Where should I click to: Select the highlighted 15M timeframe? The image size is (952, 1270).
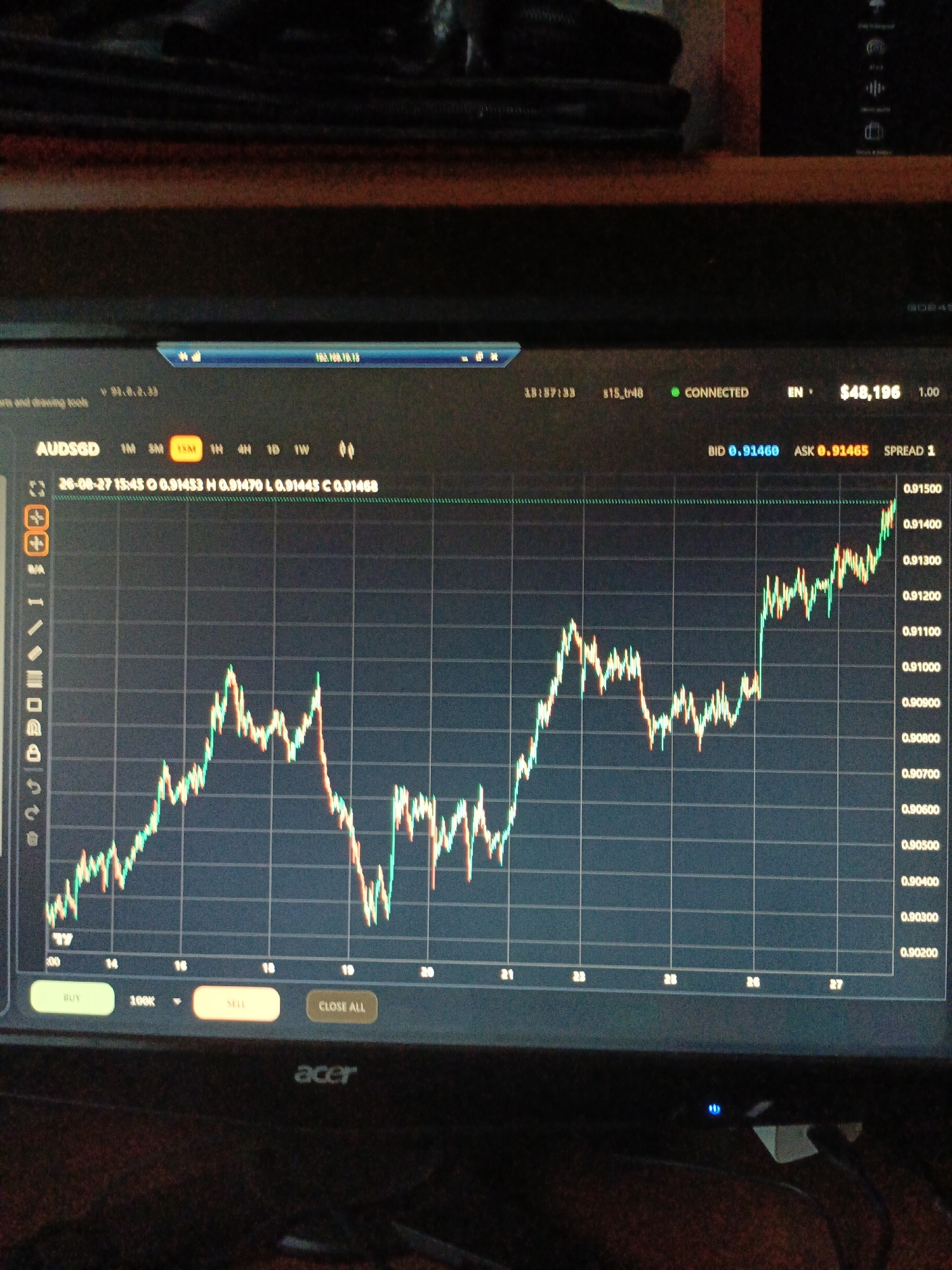186,449
